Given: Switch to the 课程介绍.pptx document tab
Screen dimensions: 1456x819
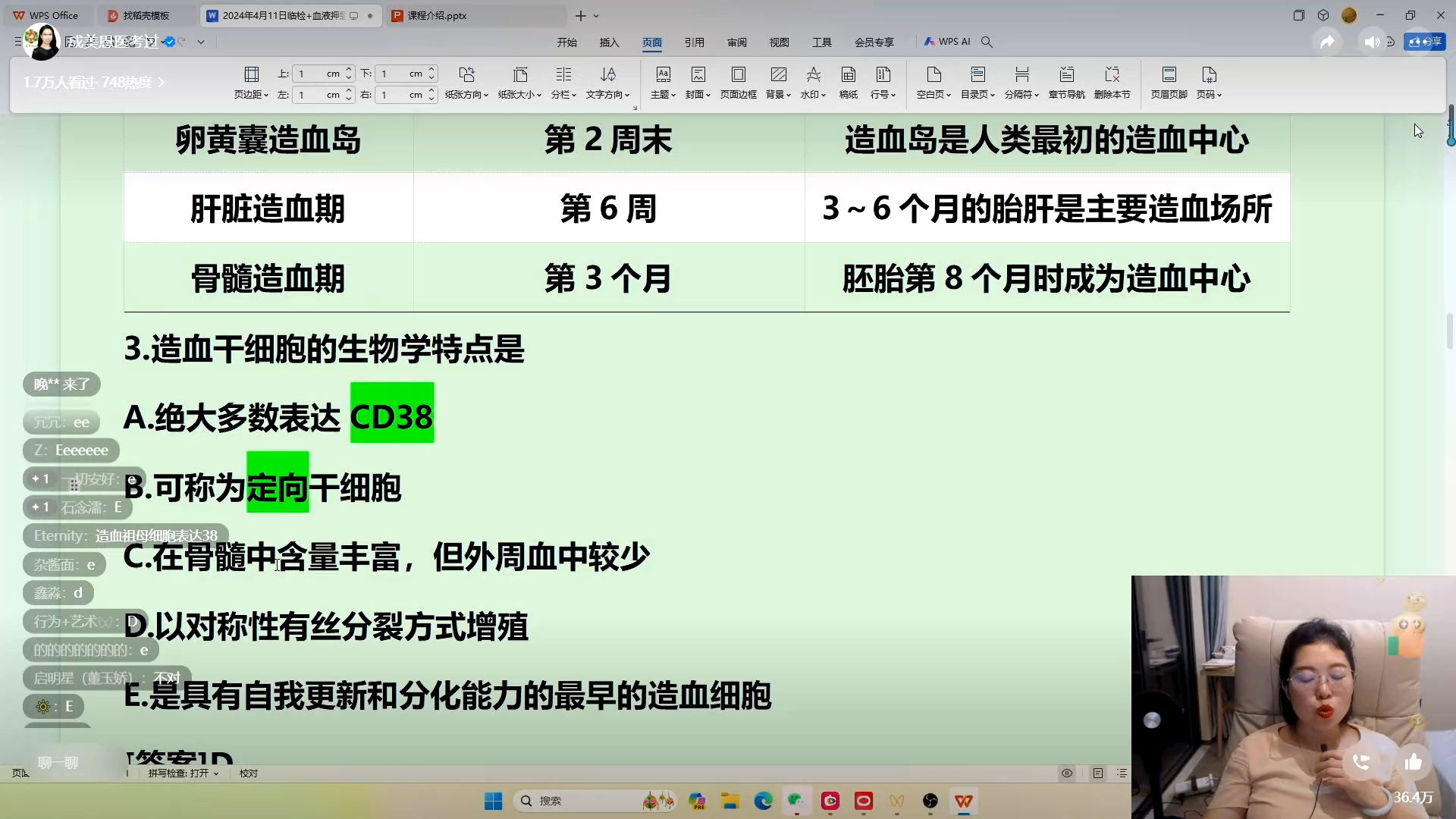Looking at the screenshot, I should coord(476,15).
